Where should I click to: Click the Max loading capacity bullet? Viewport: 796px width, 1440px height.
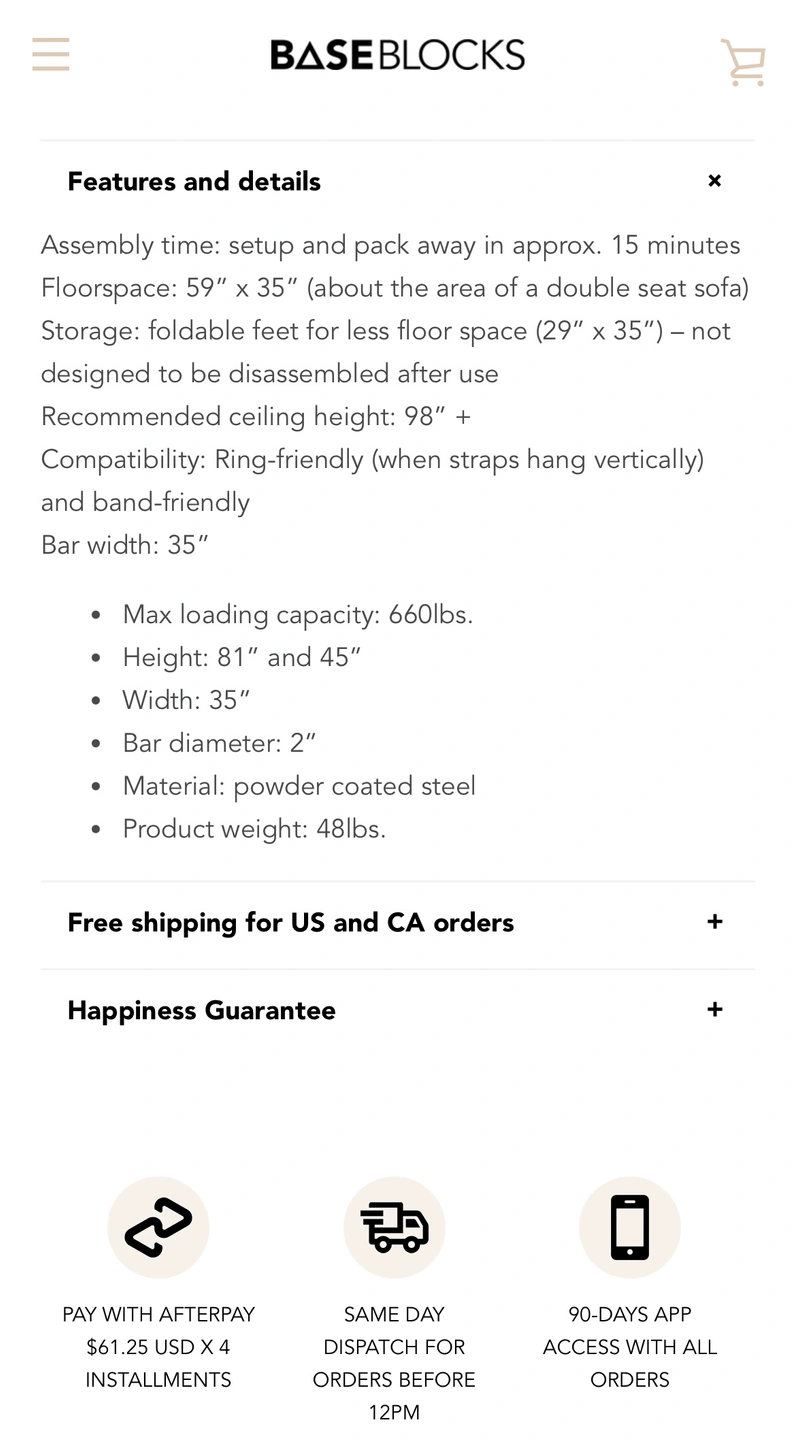click(298, 614)
